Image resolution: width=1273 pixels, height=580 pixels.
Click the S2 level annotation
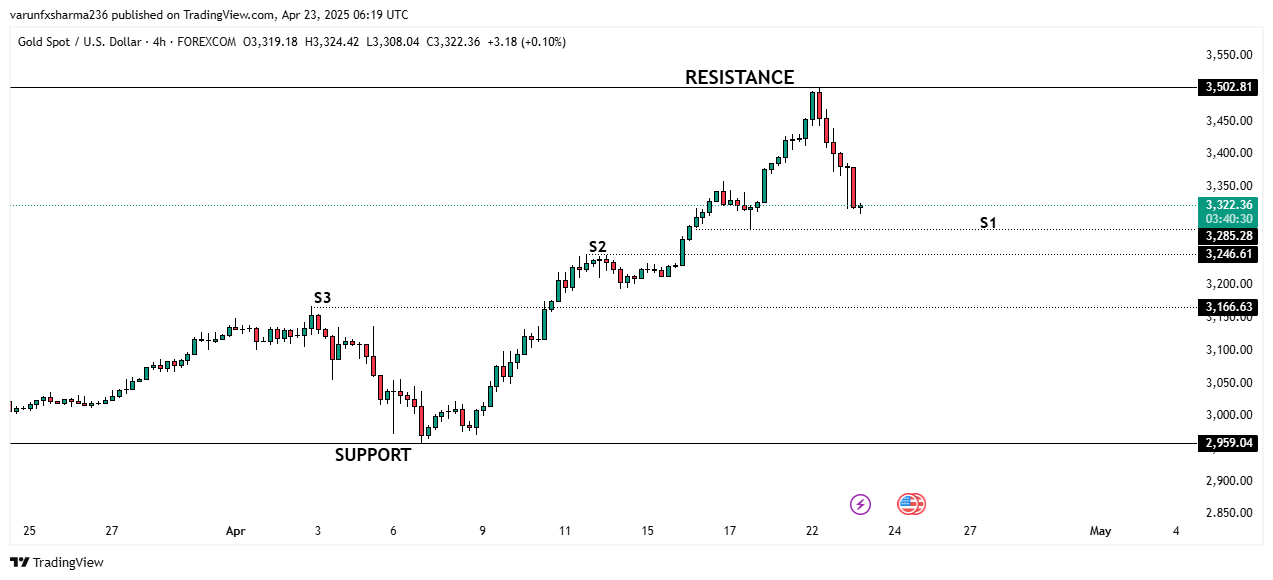point(597,246)
